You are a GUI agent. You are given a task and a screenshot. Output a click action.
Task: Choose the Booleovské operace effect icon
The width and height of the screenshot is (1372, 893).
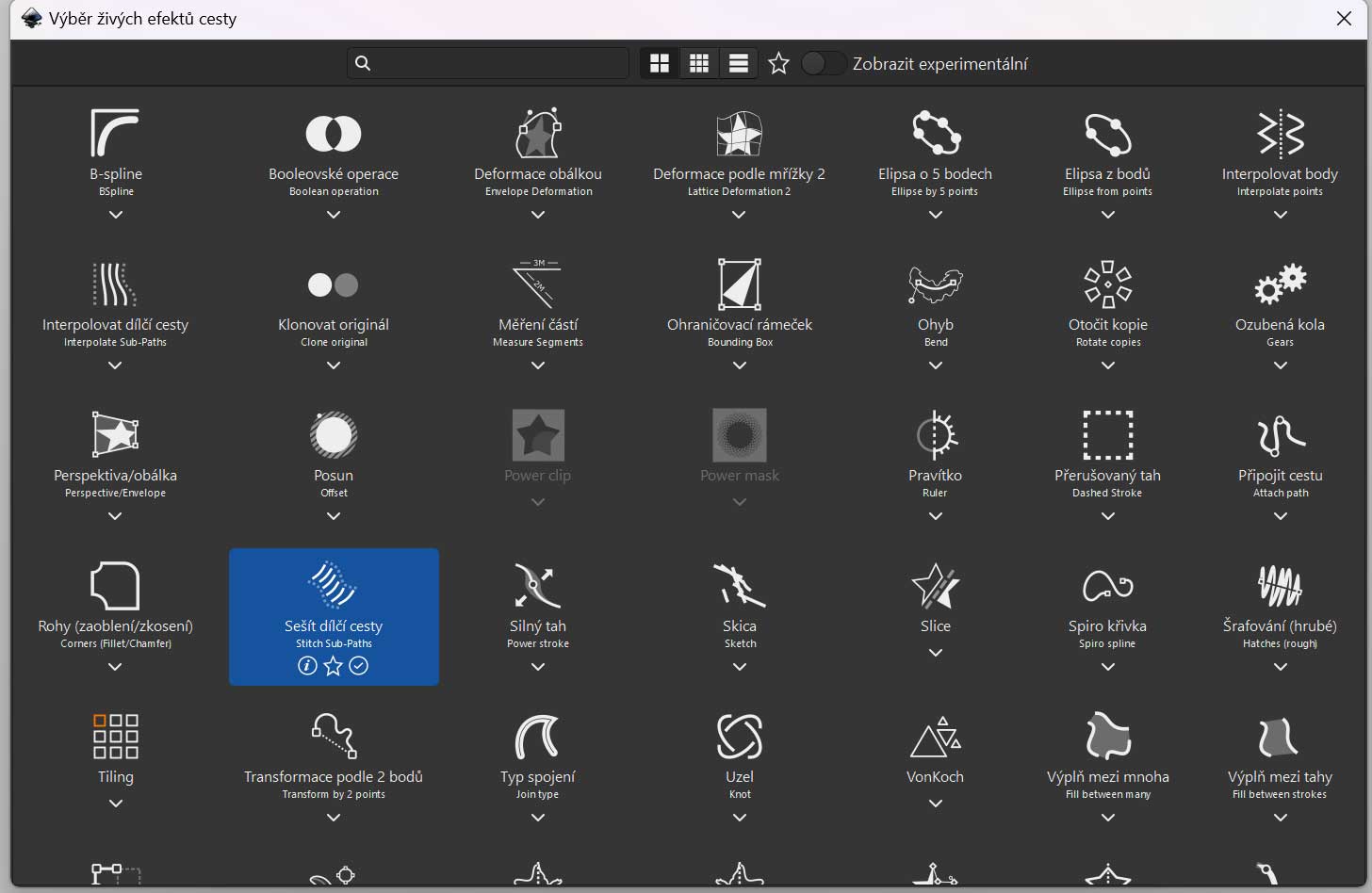(334, 134)
